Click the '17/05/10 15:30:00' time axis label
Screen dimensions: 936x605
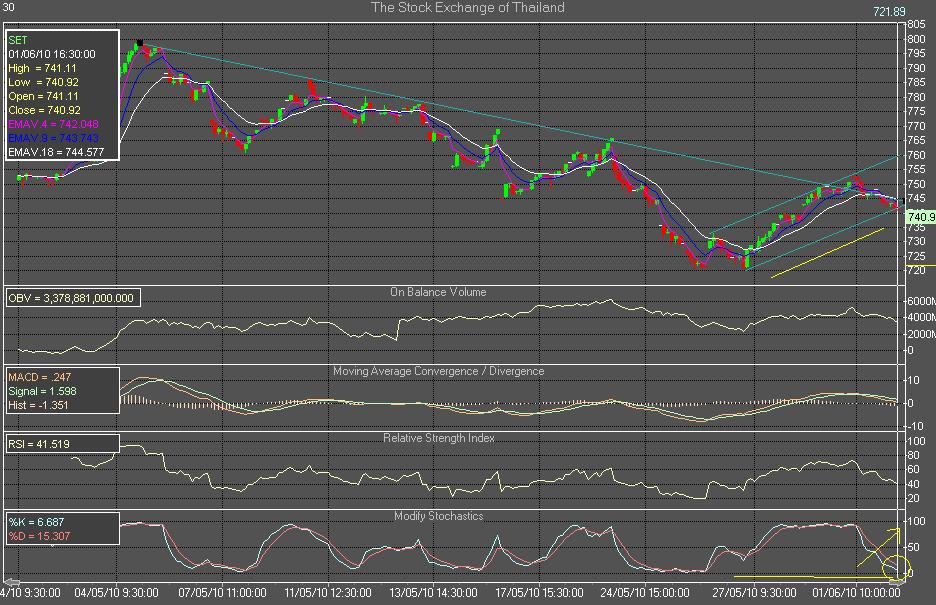539,593
